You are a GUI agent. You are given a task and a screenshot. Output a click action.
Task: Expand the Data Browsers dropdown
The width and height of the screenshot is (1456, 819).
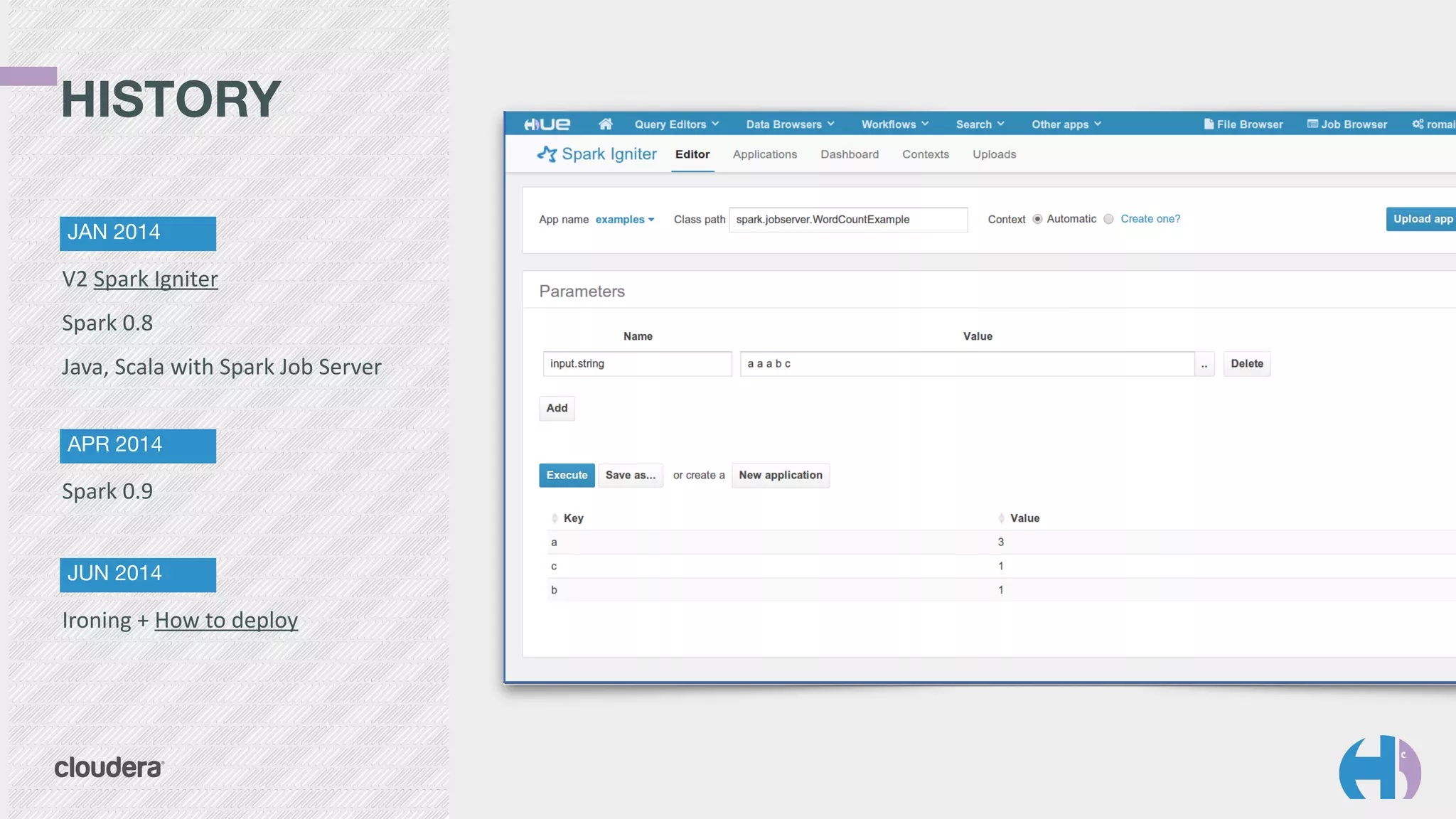[790, 124]
